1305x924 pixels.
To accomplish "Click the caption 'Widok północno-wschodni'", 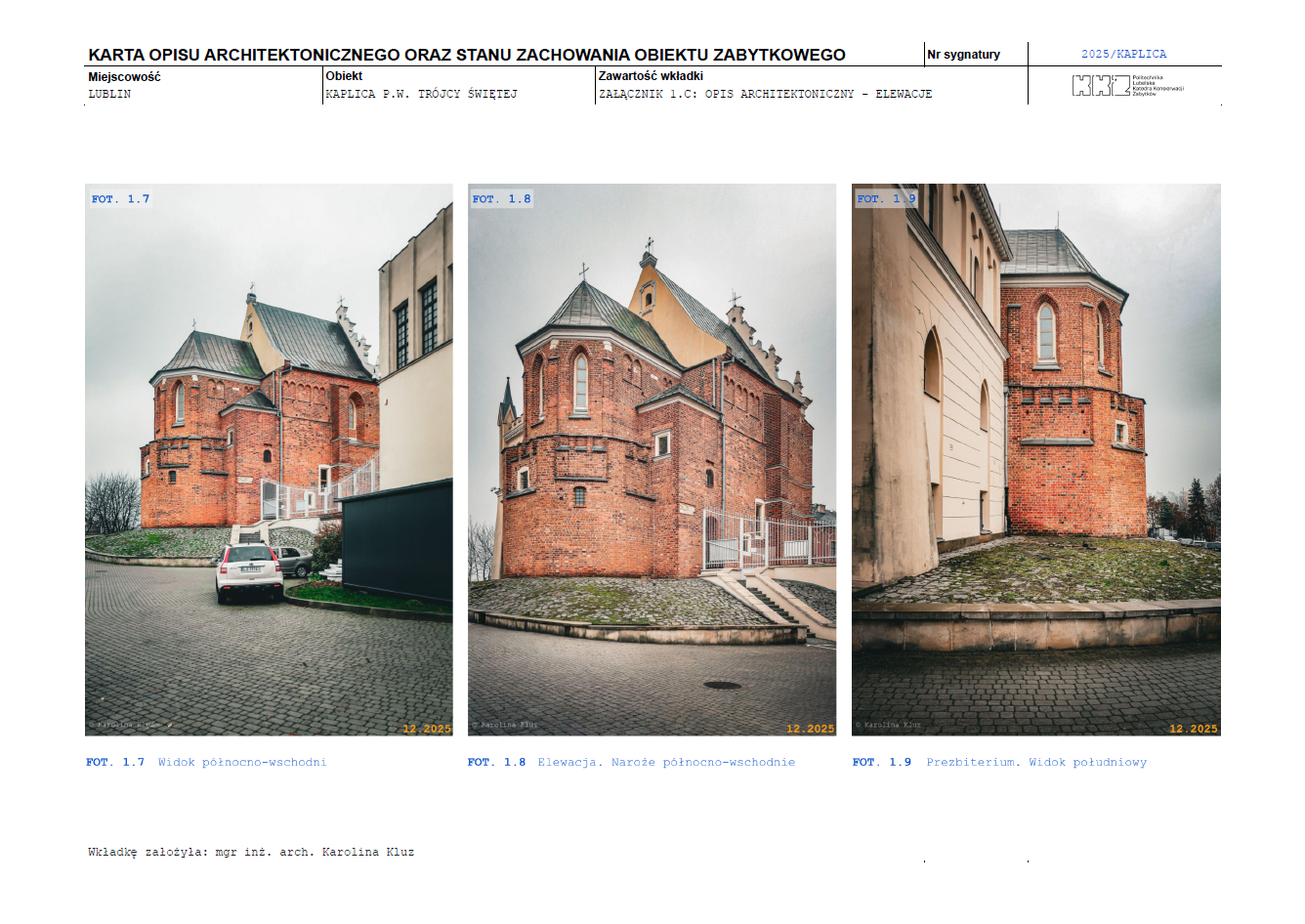I will pyautogui.click(x=242, y=763).
